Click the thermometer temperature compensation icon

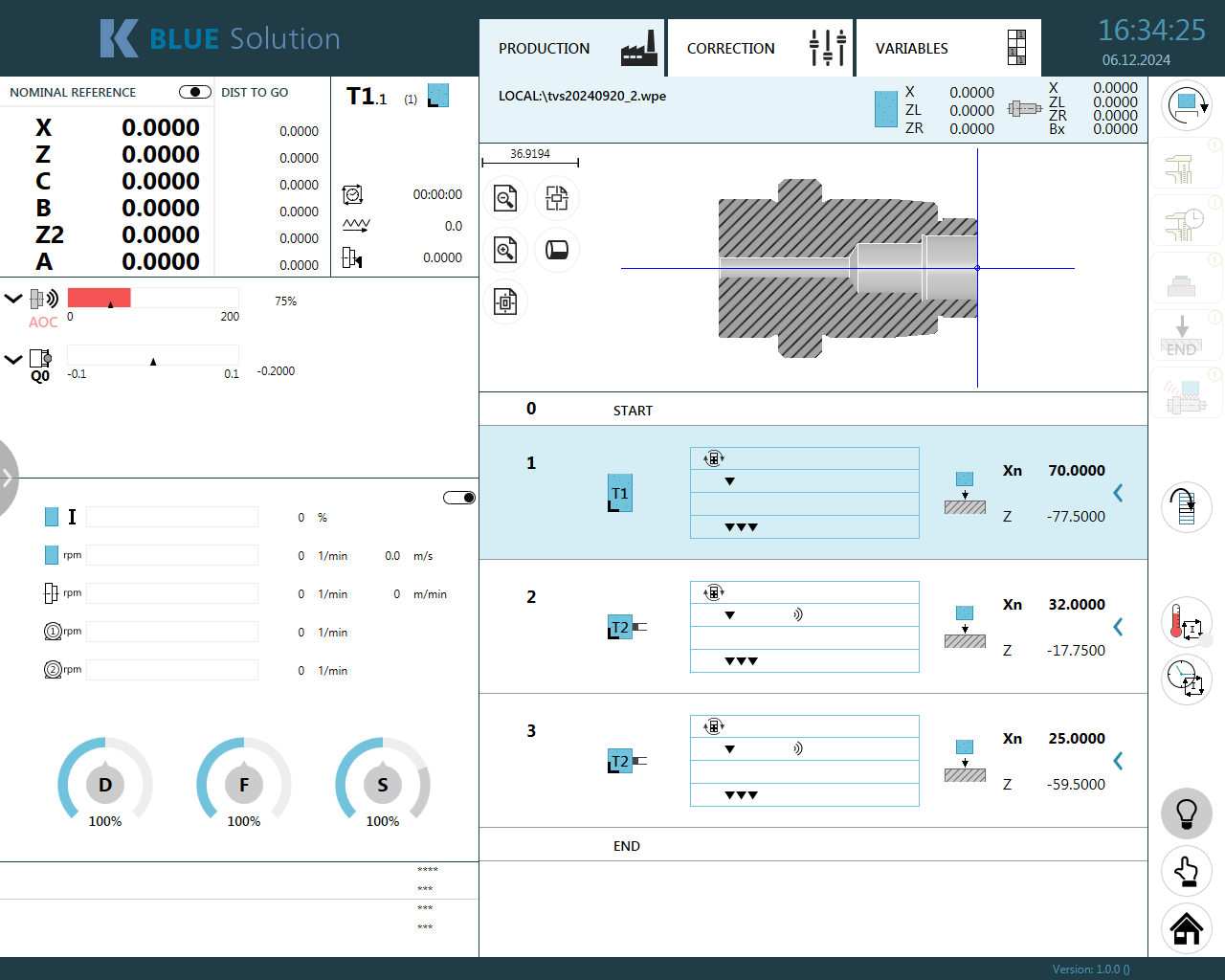click(x=1187, y=622)
